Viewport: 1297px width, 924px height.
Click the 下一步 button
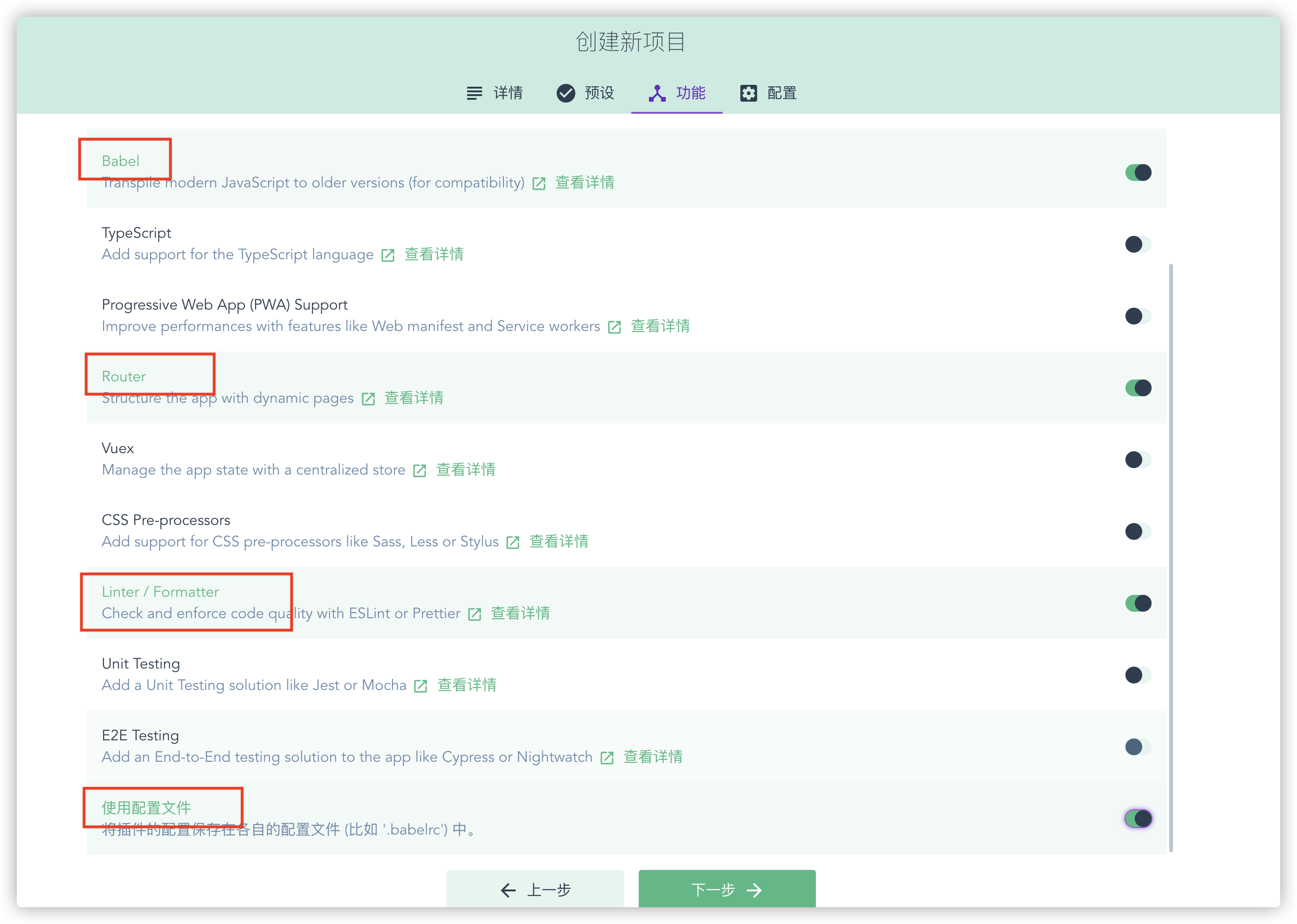point(726,890)
